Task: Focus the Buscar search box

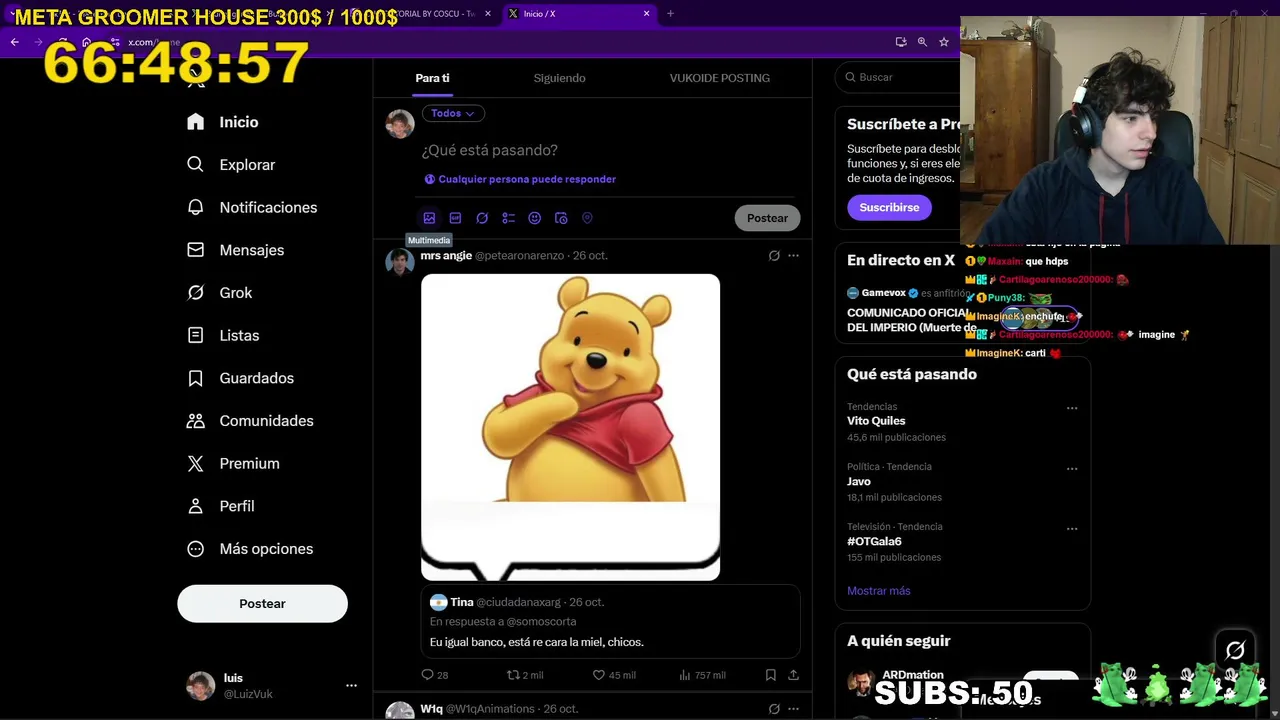Action: point(900,77)
